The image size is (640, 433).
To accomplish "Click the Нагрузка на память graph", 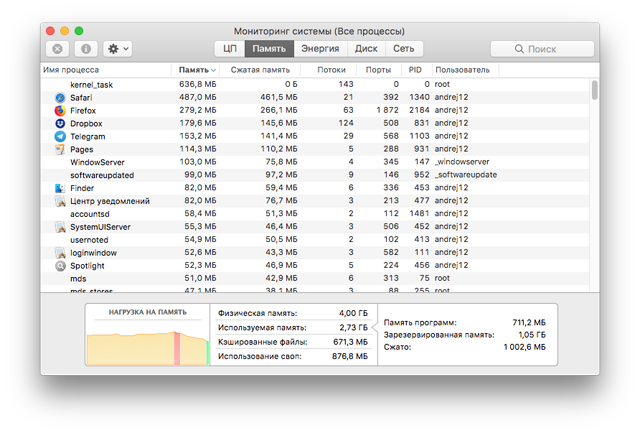I will point(148,340).
